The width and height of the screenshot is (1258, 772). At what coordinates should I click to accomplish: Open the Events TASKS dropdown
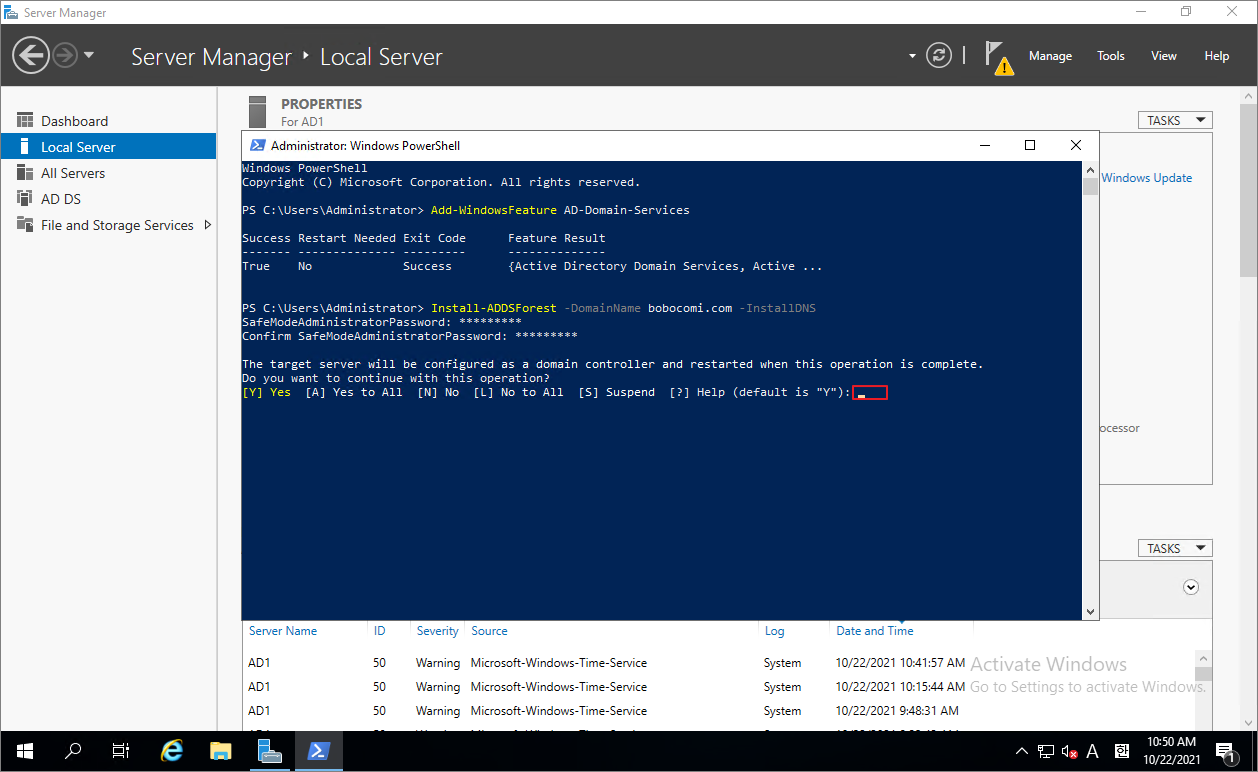coord(1175,548)
